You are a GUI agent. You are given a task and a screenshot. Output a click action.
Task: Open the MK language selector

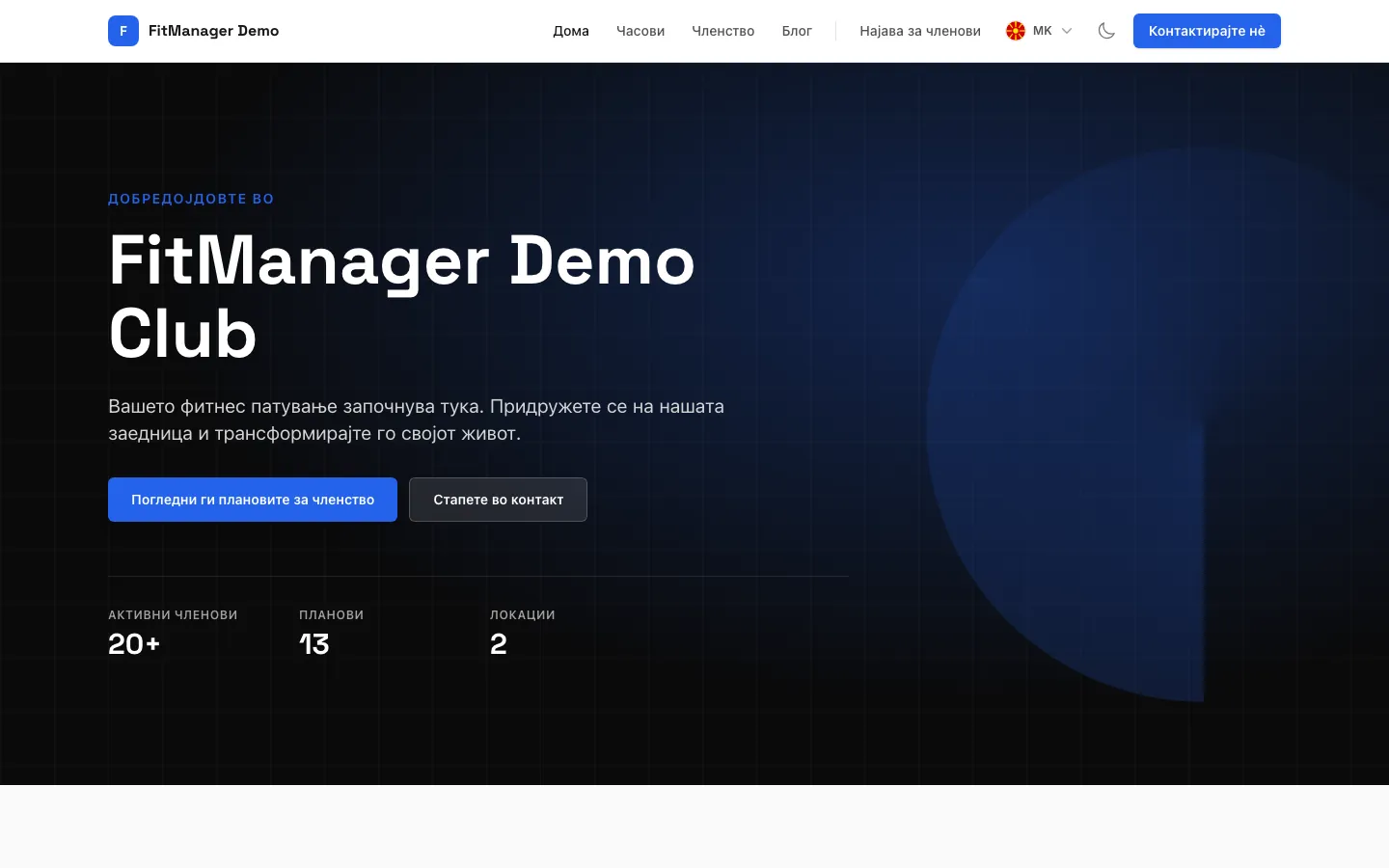pyautogui.click(x=1040, y=31)
